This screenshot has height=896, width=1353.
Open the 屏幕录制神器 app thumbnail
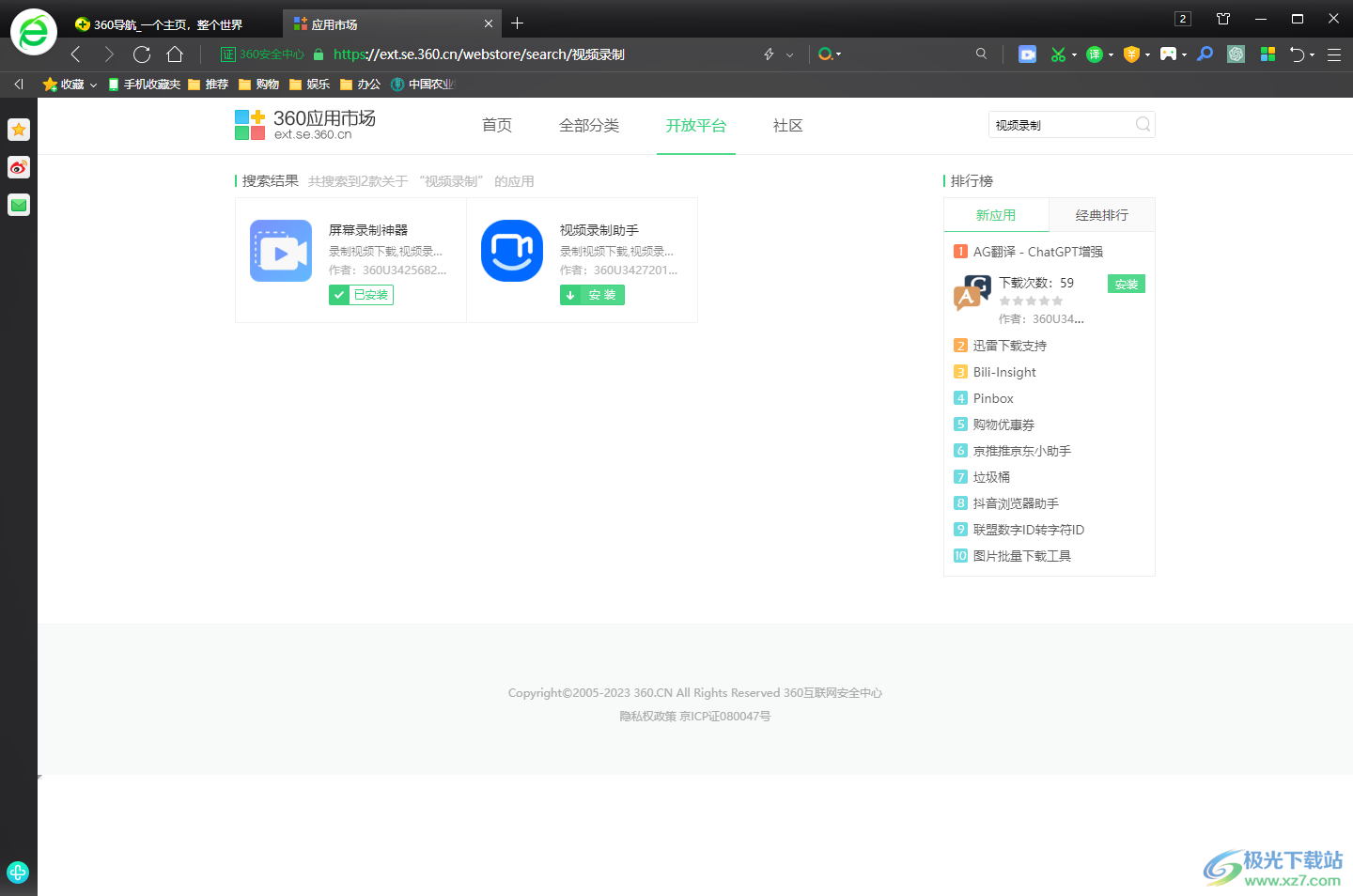pyautogui.click(x=281, y=251)
